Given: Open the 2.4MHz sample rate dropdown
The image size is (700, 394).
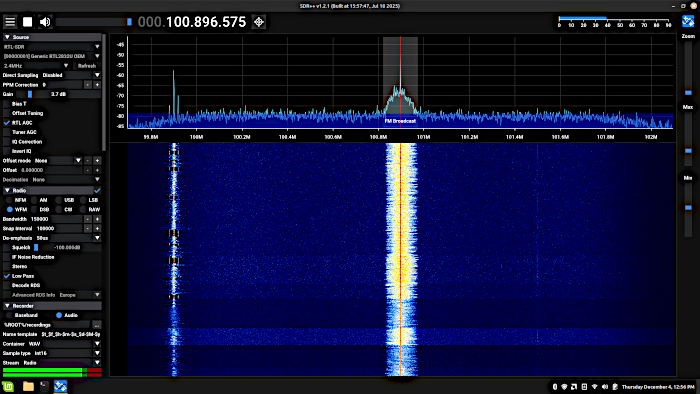Looking at the screenshot, I should pyautogui.click(x=36, y=66).
